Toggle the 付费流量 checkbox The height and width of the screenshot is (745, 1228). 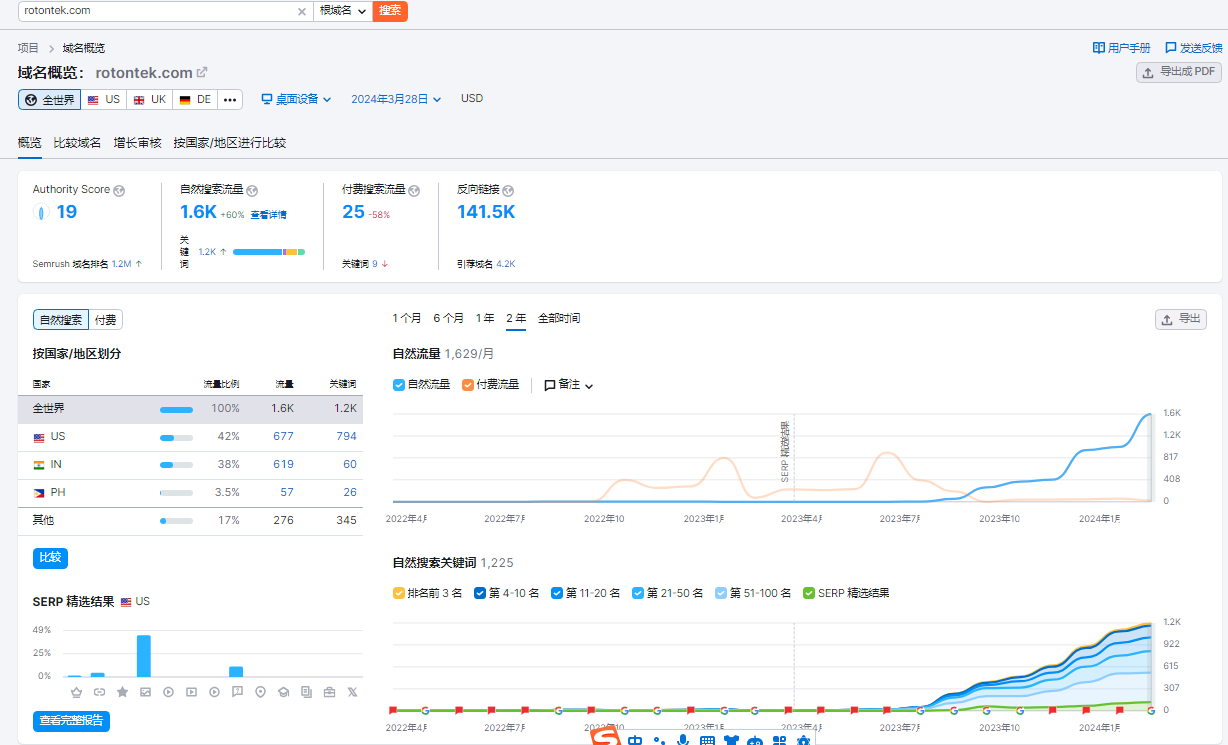(x=468, y=385)
